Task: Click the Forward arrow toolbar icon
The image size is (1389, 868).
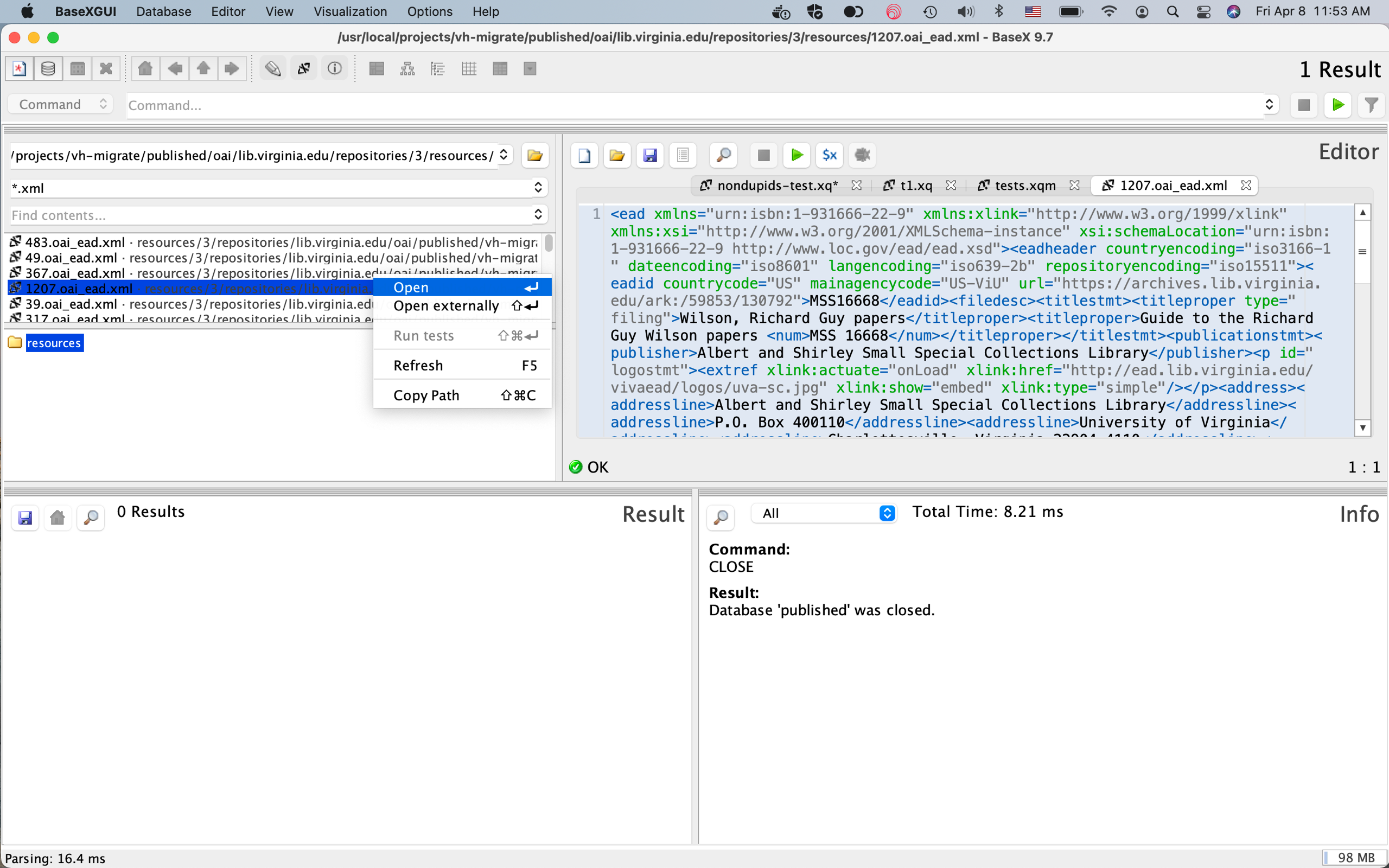Action: pos(232,69)
